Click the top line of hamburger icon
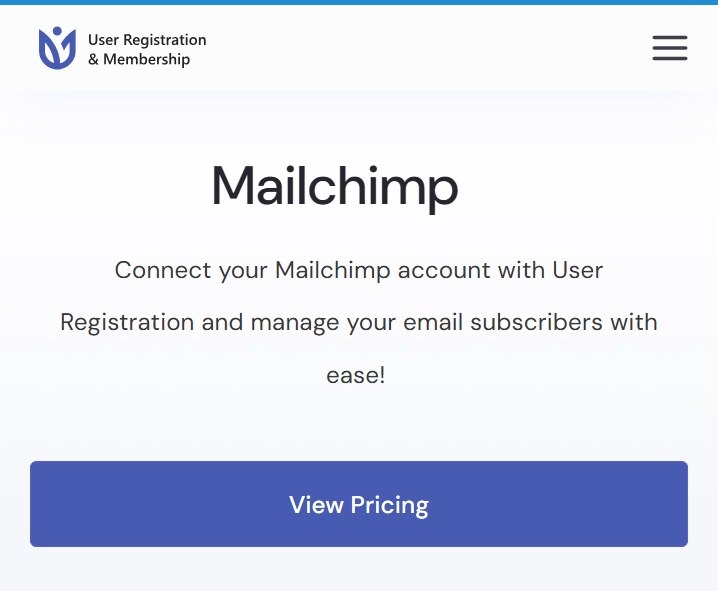Screen dimensions: 718x591 669,37
